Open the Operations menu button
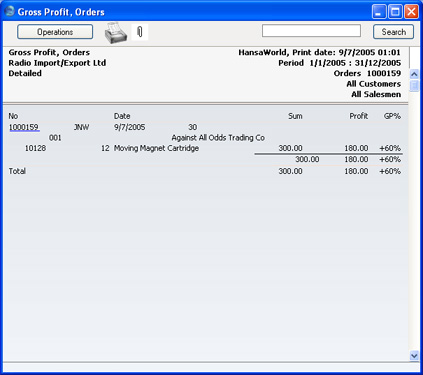 click(55, 32)
